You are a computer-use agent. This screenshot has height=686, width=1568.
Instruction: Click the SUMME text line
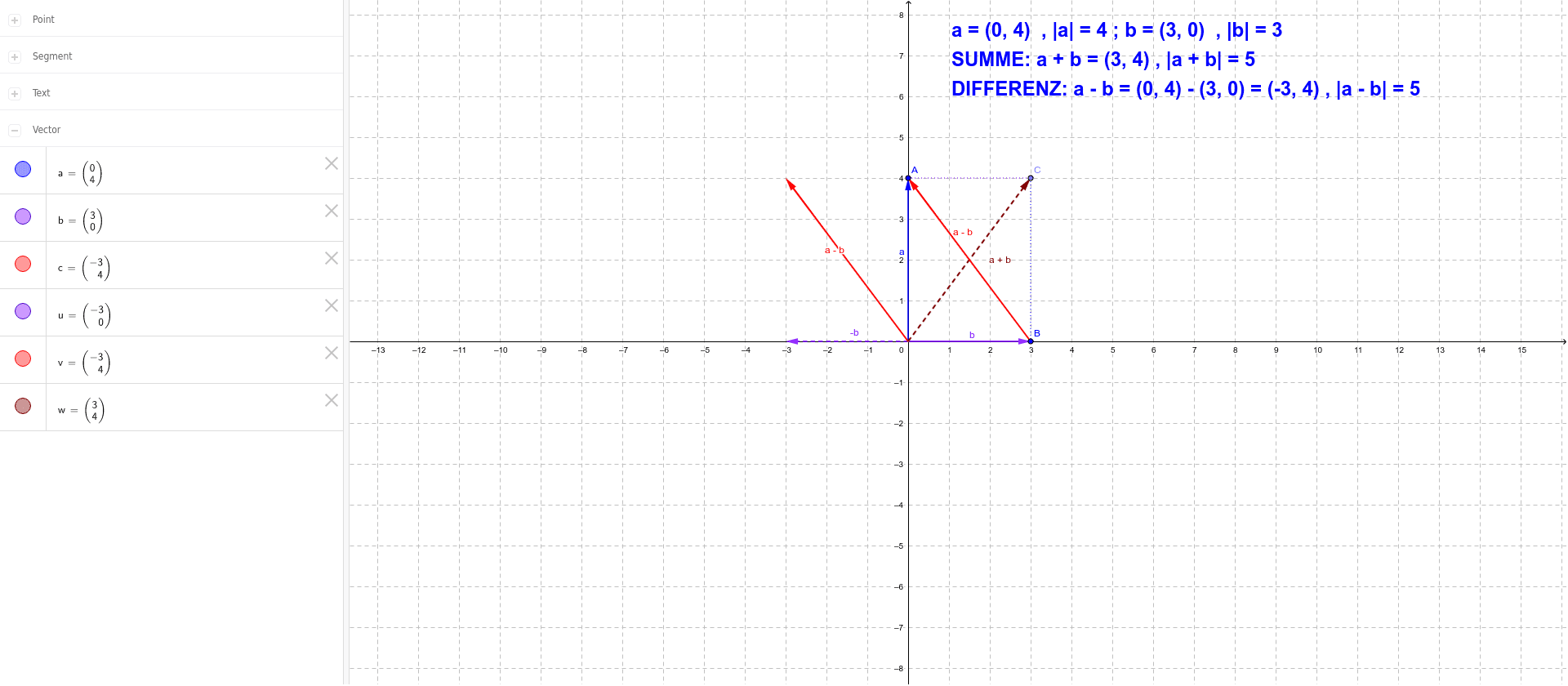(x=1102, y=60)
